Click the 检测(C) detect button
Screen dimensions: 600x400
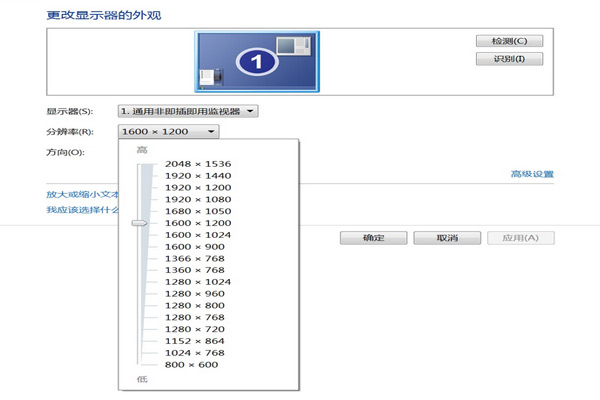coord(509,41)
